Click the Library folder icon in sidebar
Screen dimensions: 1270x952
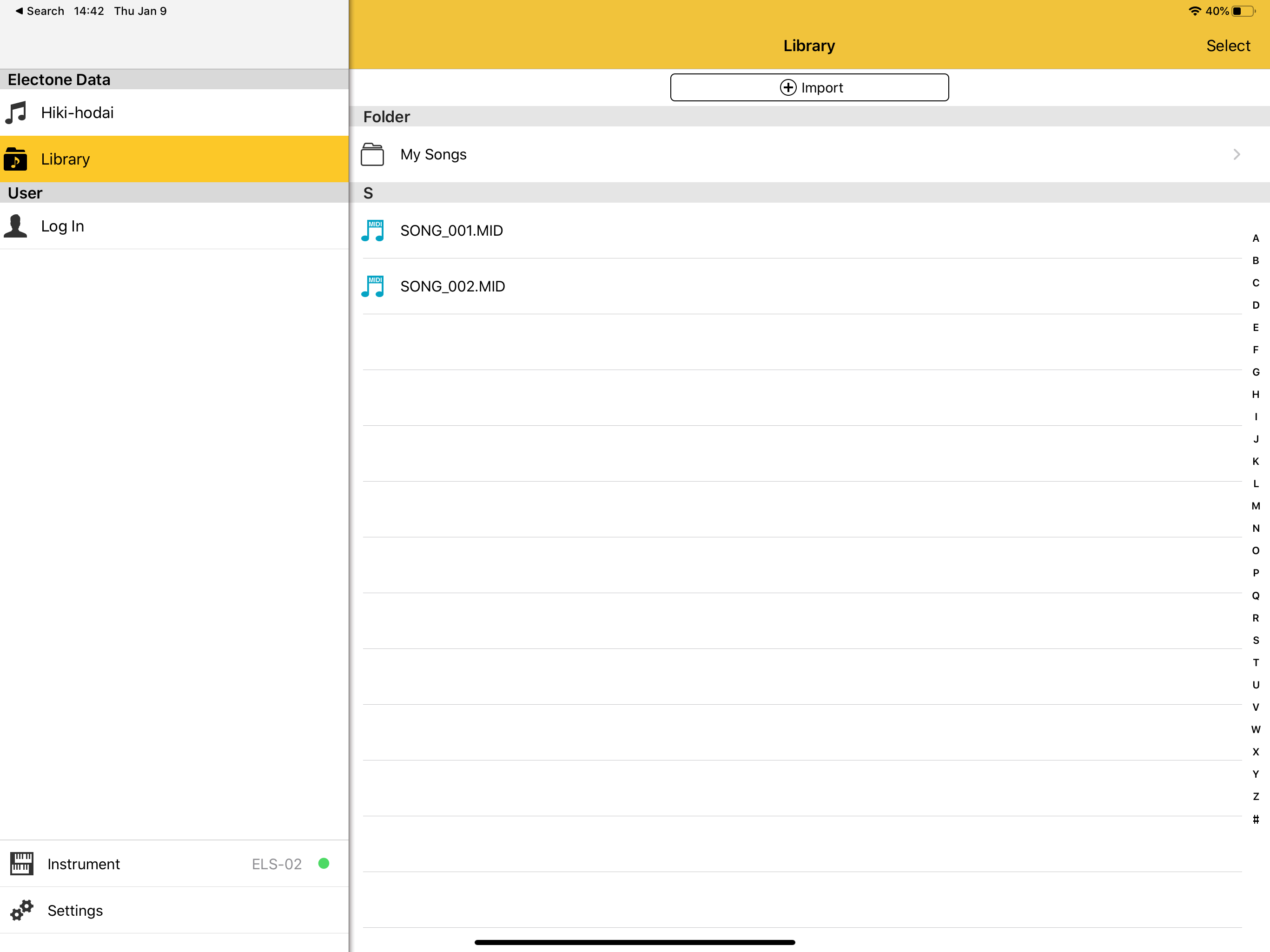[15, 159]
